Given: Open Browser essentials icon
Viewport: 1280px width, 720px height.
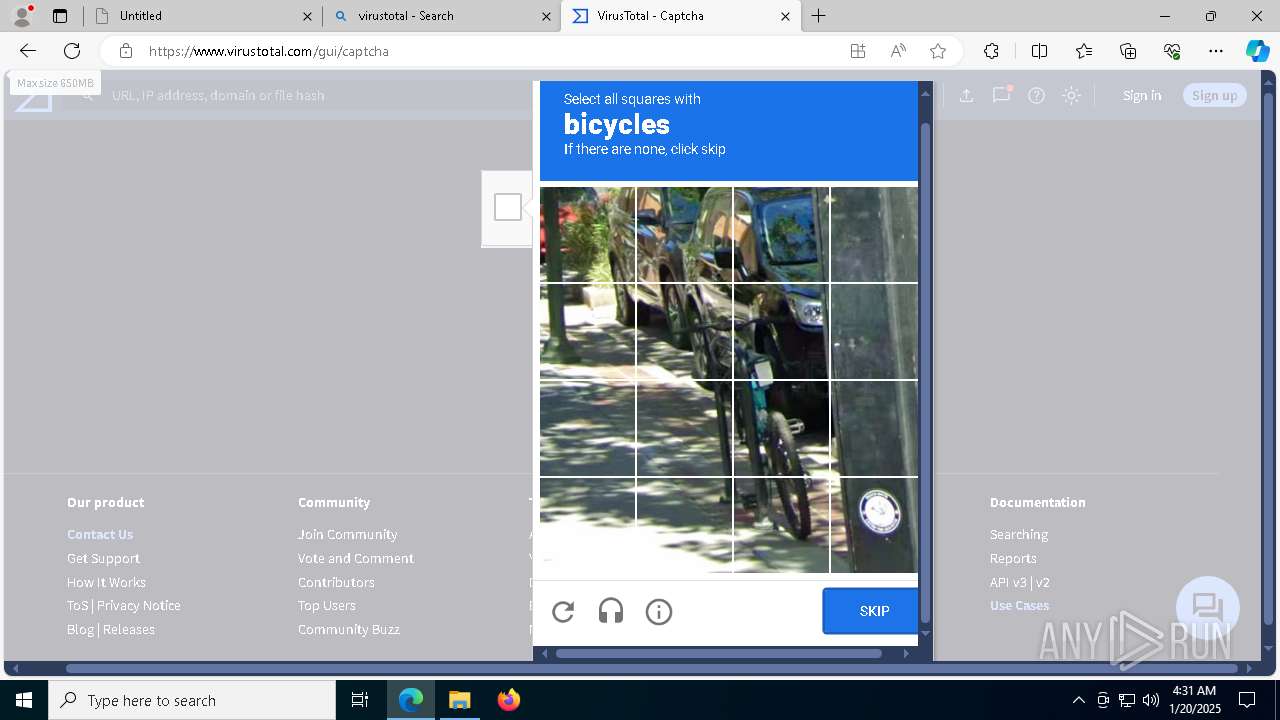Looking at the screenshot, I should (x=1172, y=51).
